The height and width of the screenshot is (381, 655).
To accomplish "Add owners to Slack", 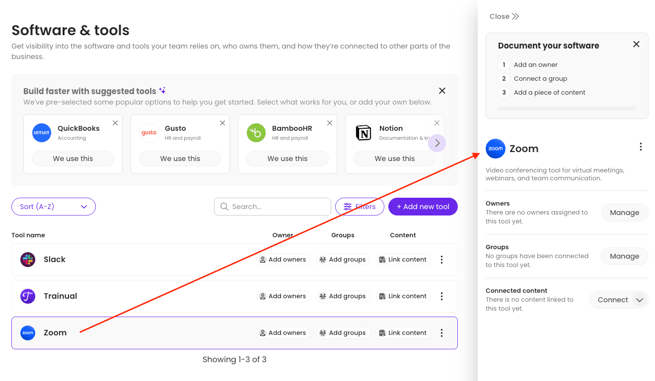I will pyautogui.click(x=283, y=259).
